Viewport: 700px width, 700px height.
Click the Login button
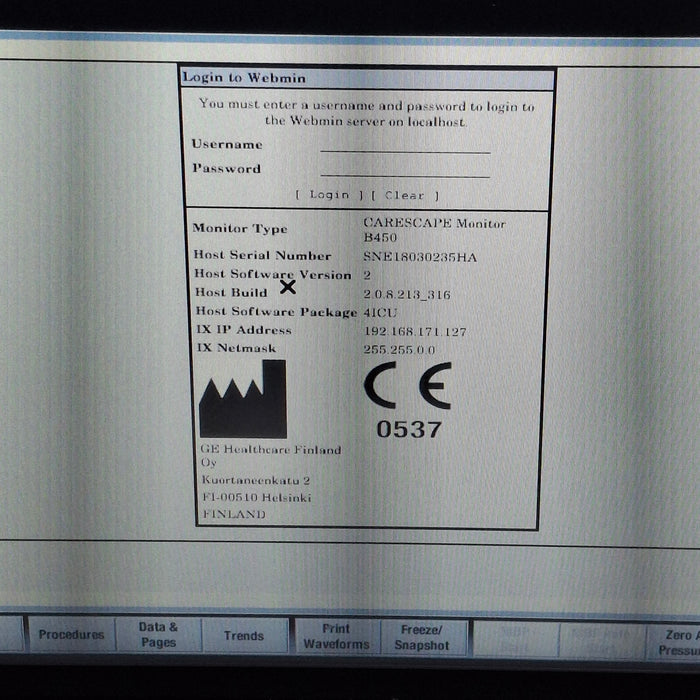click(x=329, y=195)
